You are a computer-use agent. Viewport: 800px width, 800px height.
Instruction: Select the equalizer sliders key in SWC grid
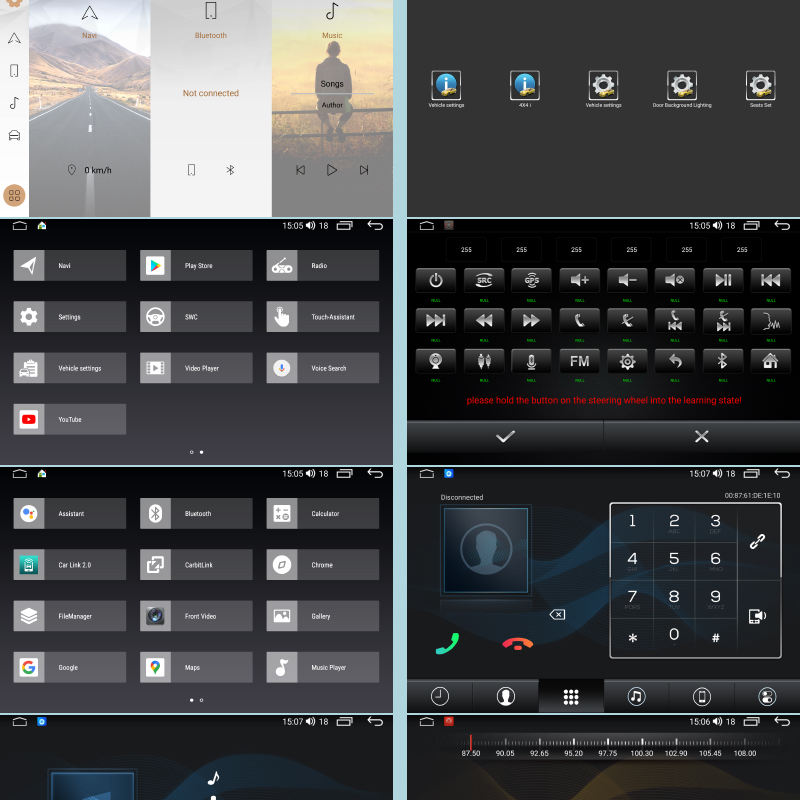[x=484, y=362]
